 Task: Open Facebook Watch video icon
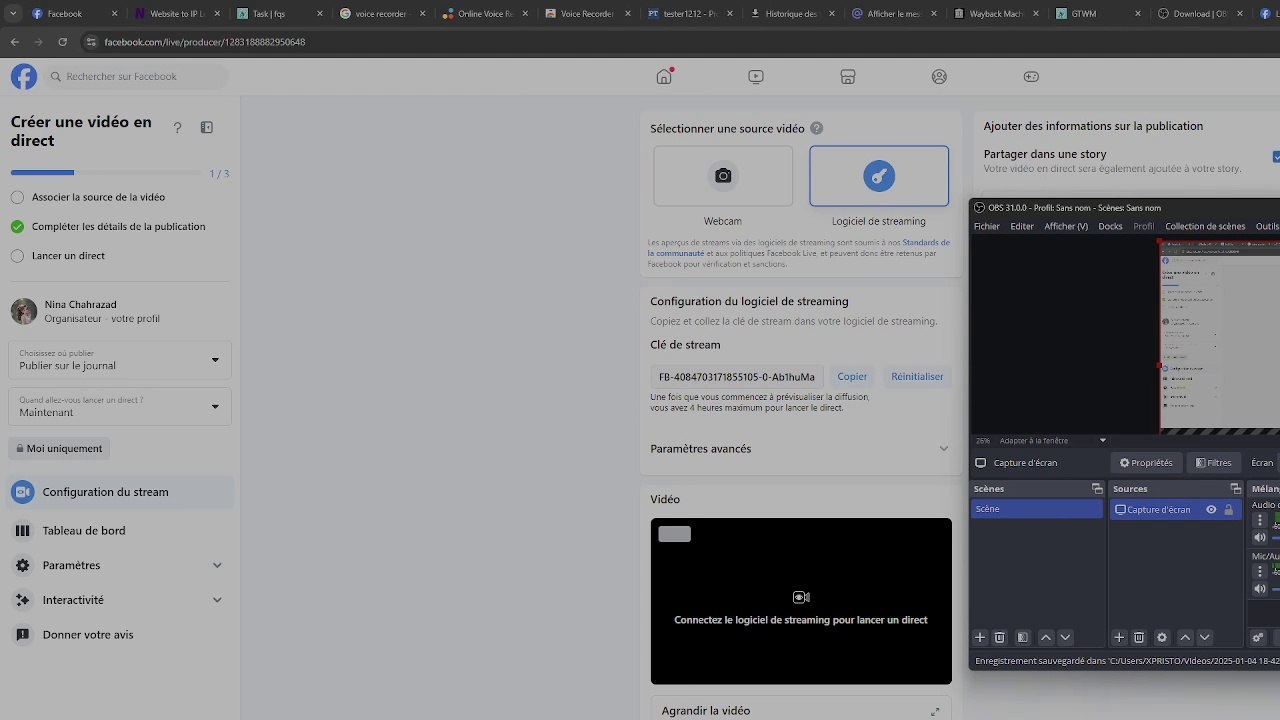pyautogui.click(x=756, y=77)
